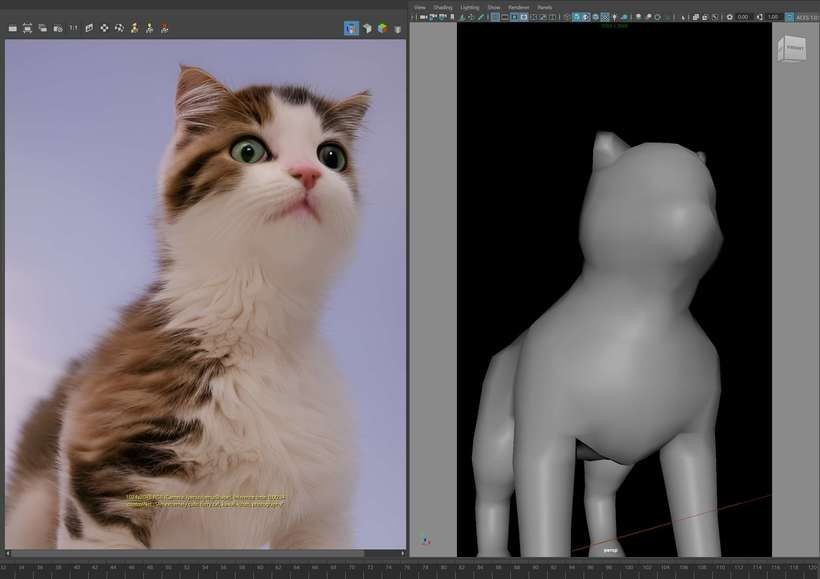Click the first icon in image viewer toolbar
The image size is (820, 579).
13,28
